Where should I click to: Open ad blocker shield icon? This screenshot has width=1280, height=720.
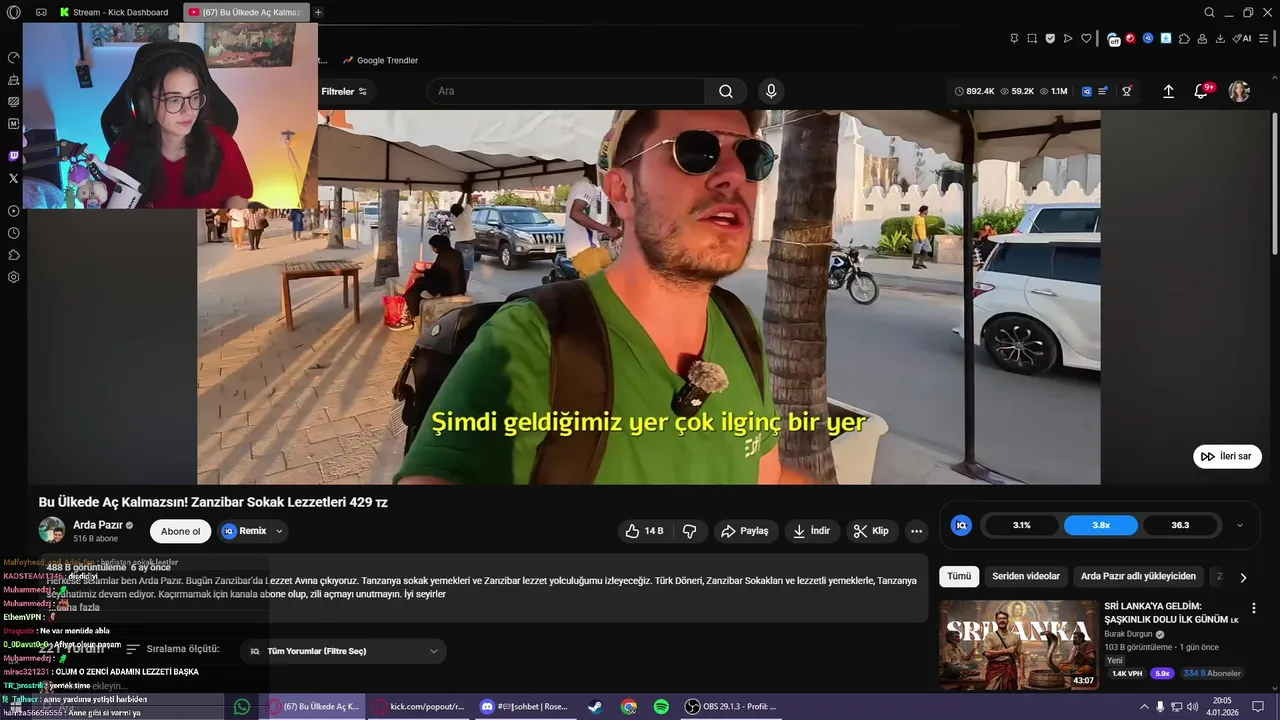(x=1050, y=39)
